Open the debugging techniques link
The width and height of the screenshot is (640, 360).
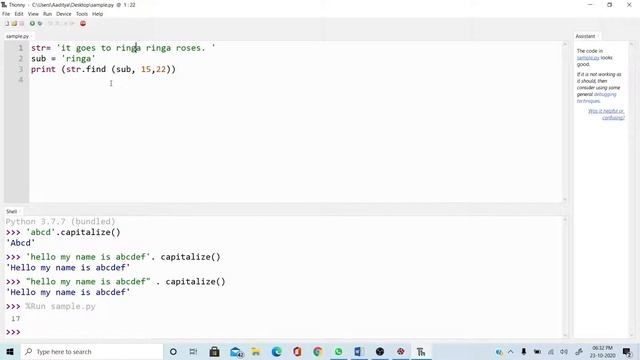click(597, 98)
